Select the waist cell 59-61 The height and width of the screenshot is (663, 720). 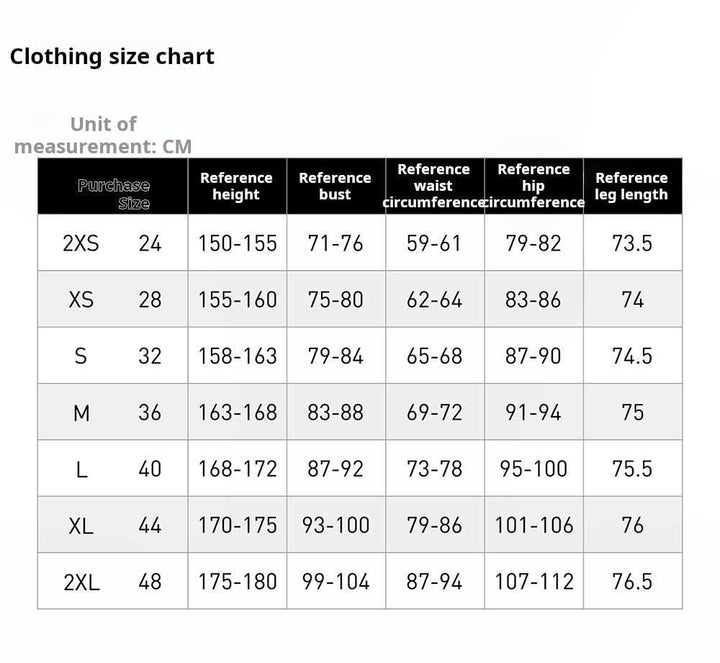click(434, 243)
